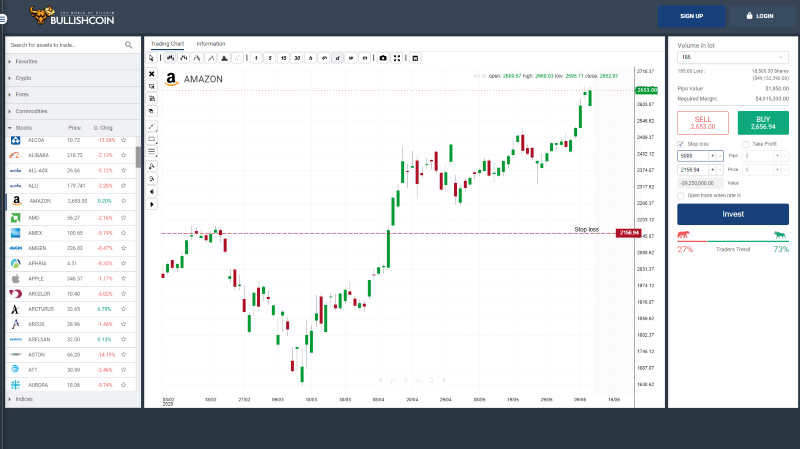Screen dimensions: 800x449
Task: Set chart interval to 1 hour
Action: (310, 58)
